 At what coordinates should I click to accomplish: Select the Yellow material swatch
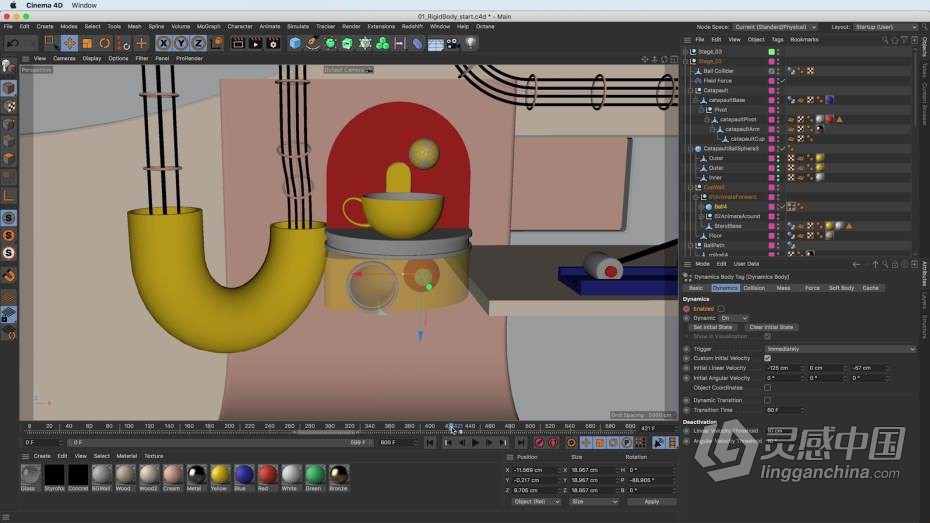coord(219,475)
